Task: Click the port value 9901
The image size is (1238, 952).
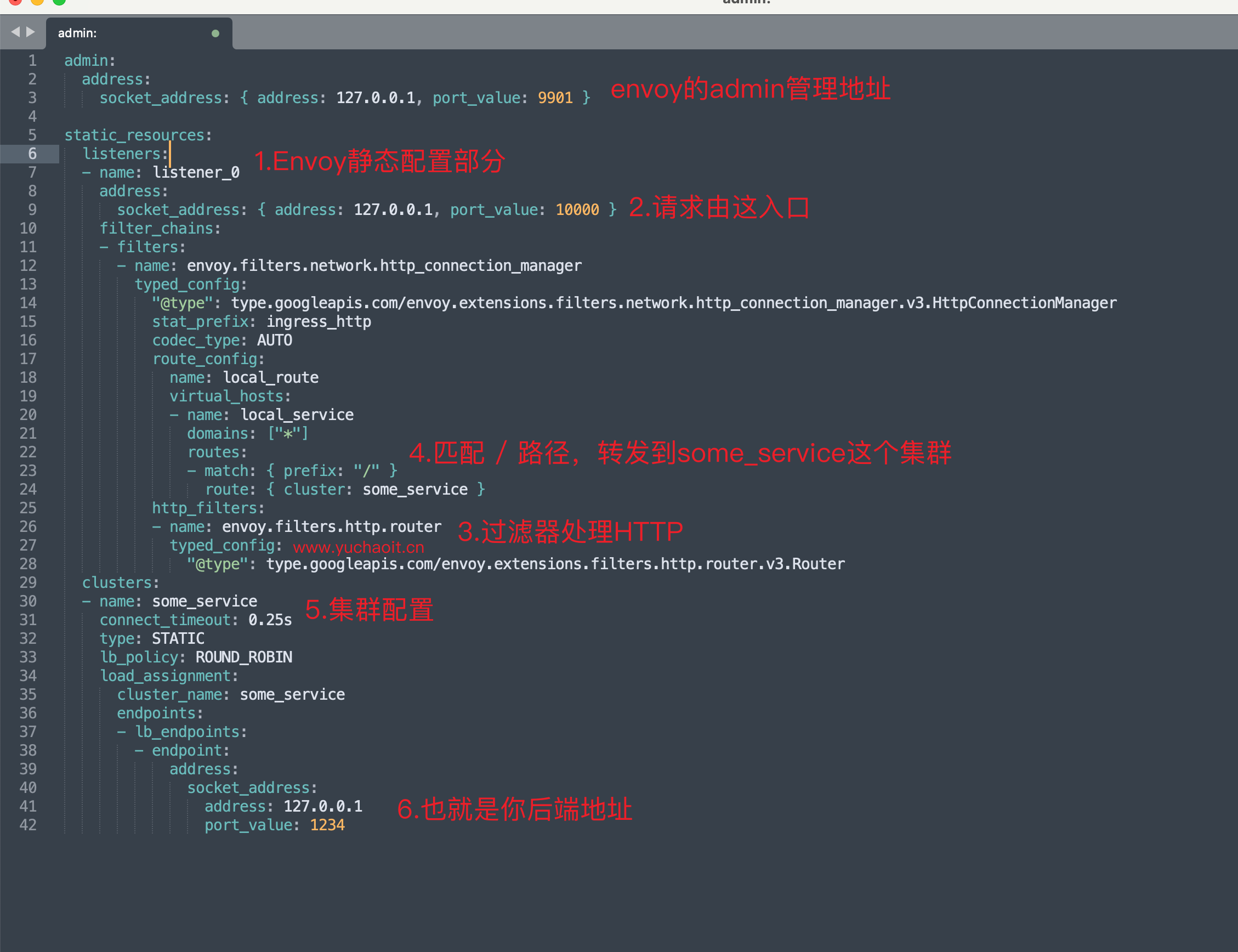Action: click(555, 98)
